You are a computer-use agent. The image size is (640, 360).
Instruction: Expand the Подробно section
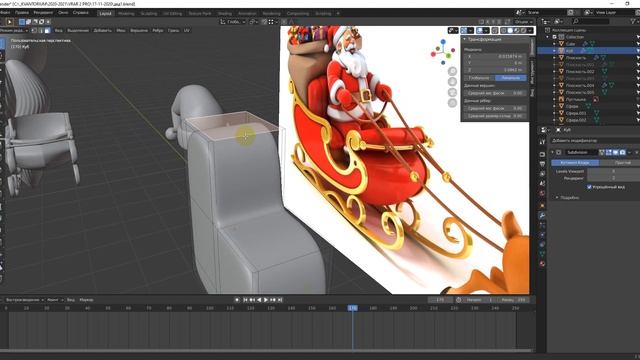click(x=557, y=198)
